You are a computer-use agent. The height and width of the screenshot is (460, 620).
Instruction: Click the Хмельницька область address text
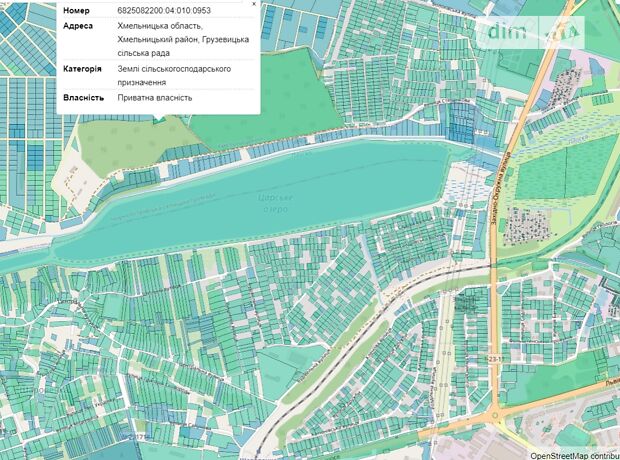click(159, 24)
